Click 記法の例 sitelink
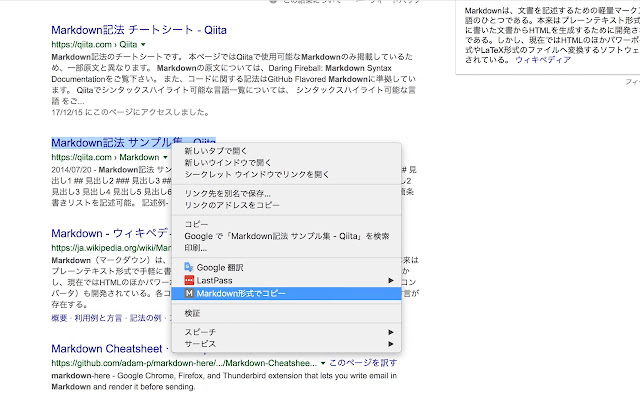 (145, 318)
